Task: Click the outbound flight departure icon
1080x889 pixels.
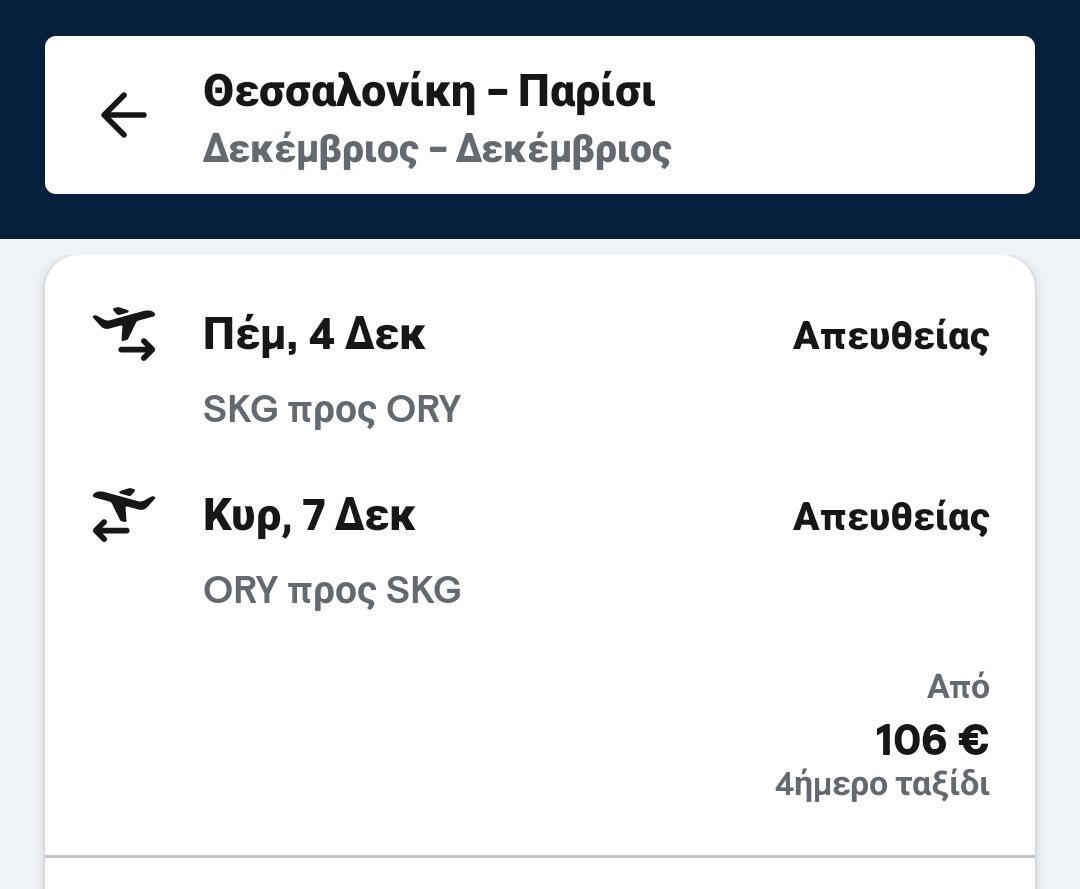Action: 124,334
